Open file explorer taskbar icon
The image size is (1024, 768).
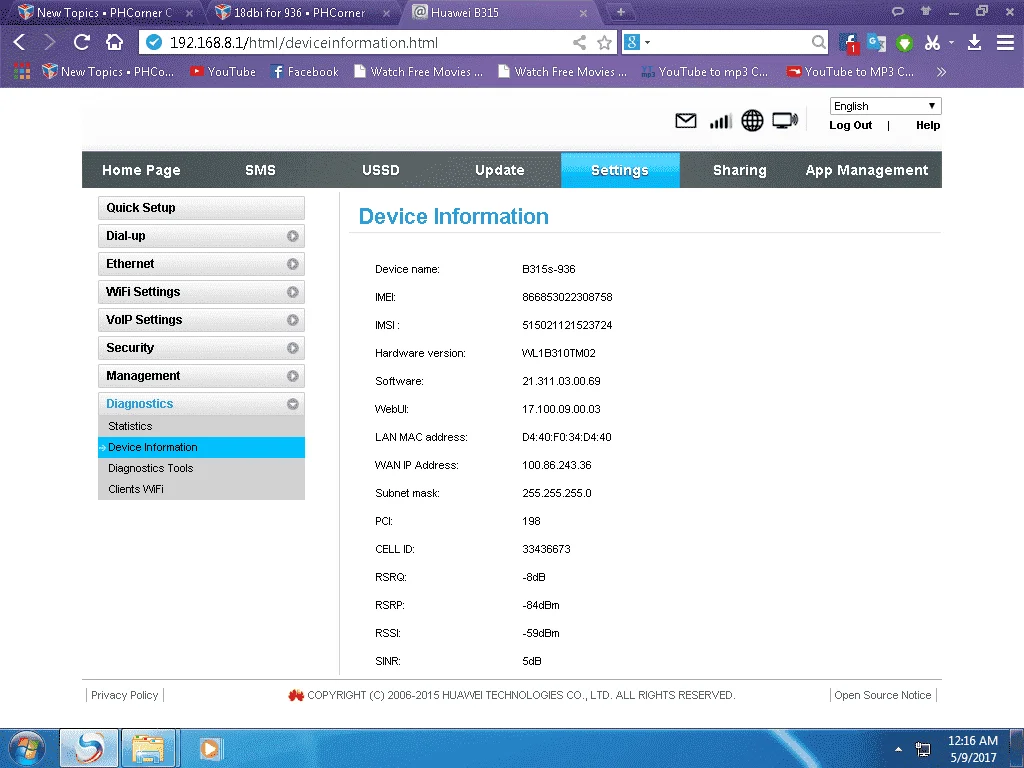[x=148, y=748]
